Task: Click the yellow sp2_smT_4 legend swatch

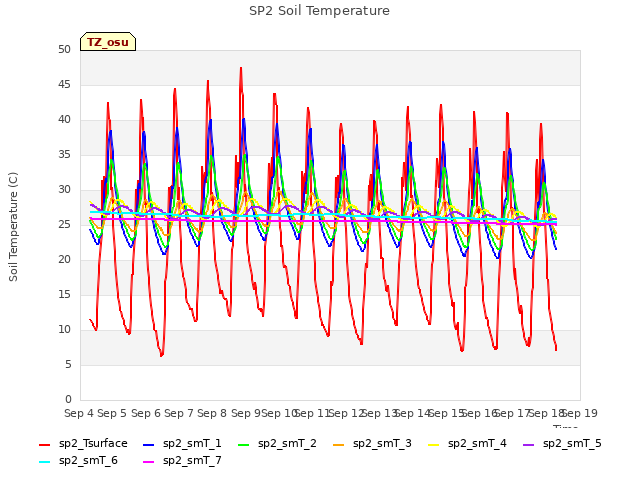Action: (x=433, y=445)
